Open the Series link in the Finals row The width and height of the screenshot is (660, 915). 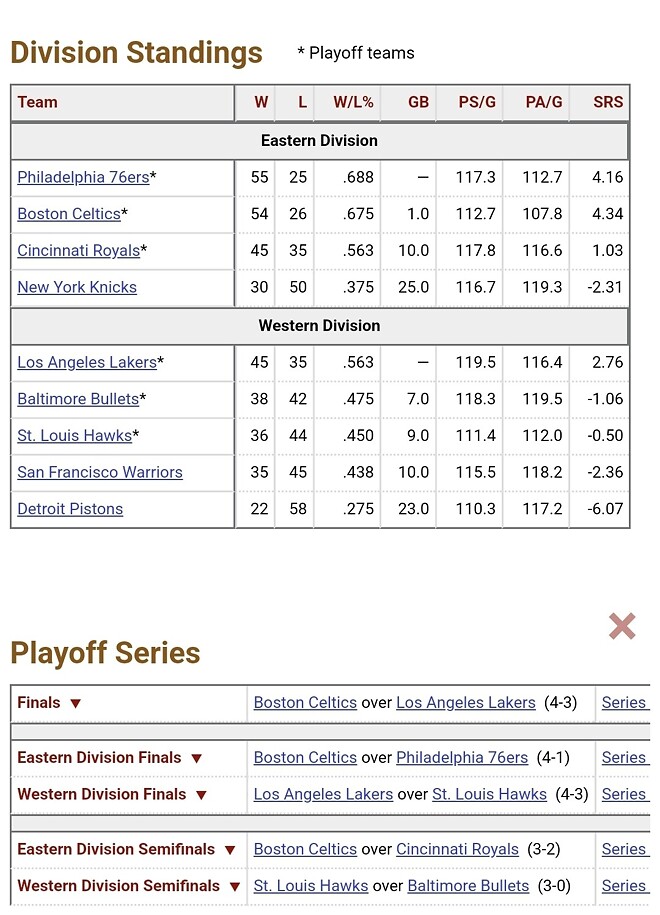(x=624, y=703)
